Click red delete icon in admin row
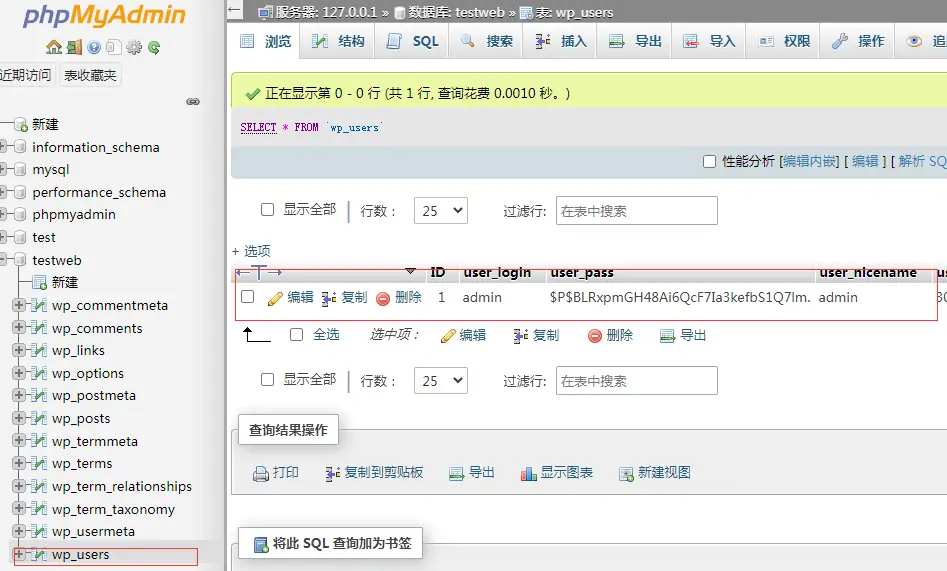Viewport: 947px width, 571px height. (x=383, y=298)
